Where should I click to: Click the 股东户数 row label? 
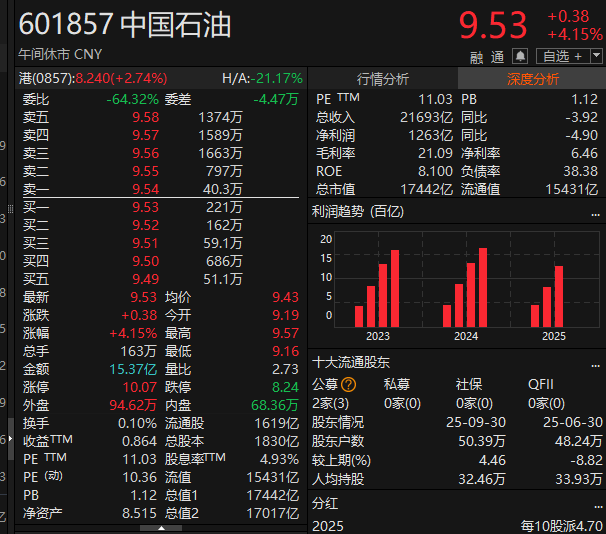[337, 441]
